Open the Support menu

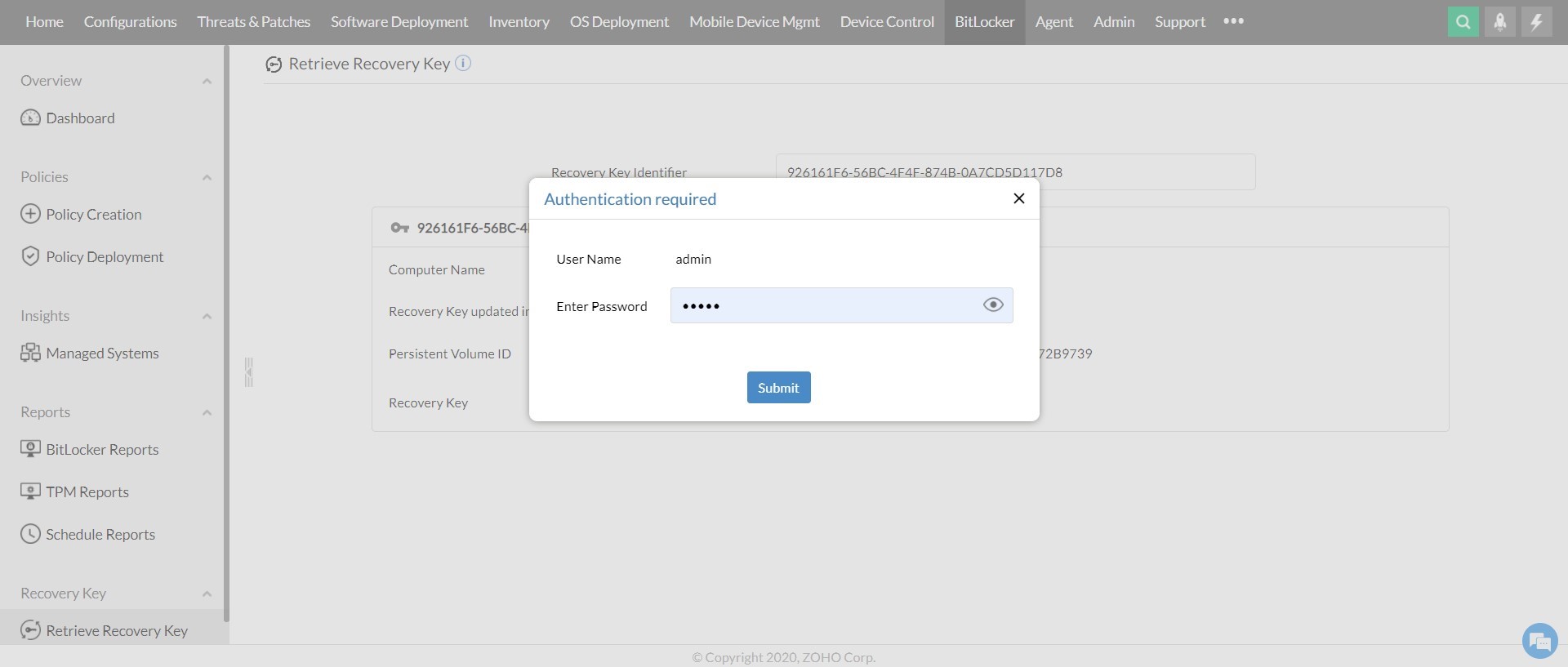tap(1179, 22)
